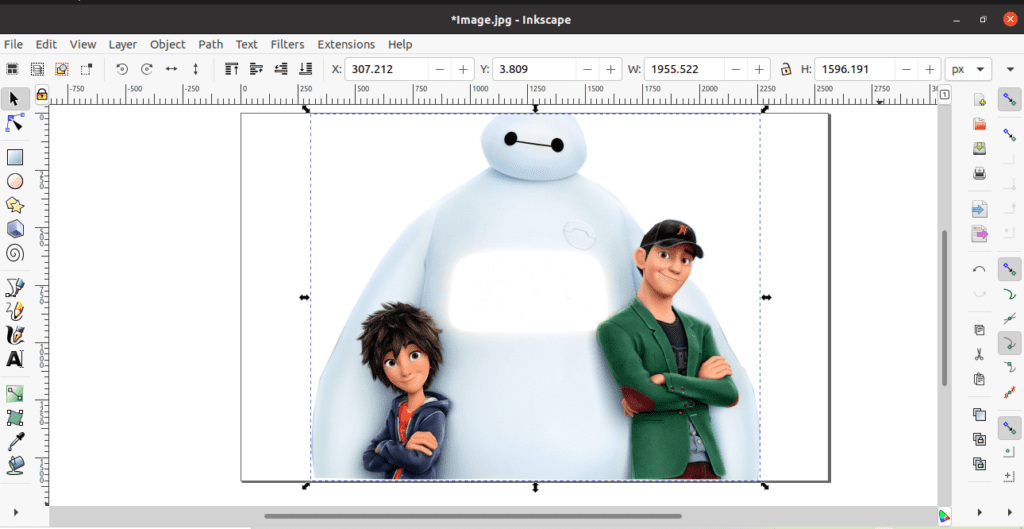This screenshot has width=1024, height=529.
Task: Lower selection one step
Action: point(281,69)
